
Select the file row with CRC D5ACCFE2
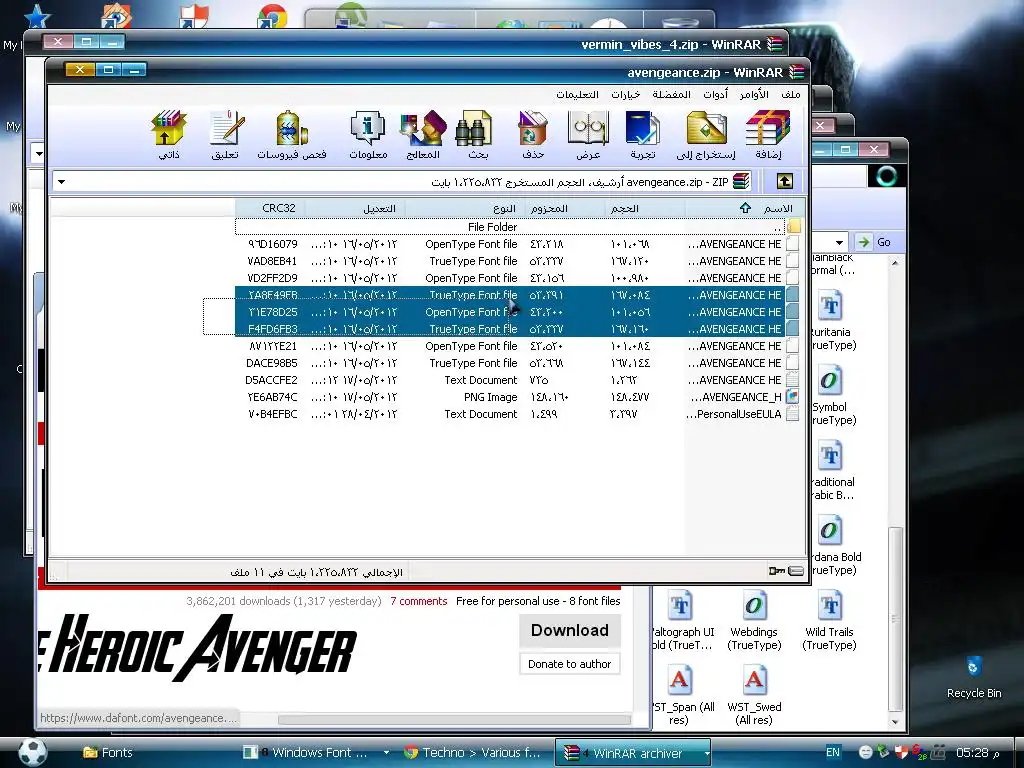[x=517, y=379]
